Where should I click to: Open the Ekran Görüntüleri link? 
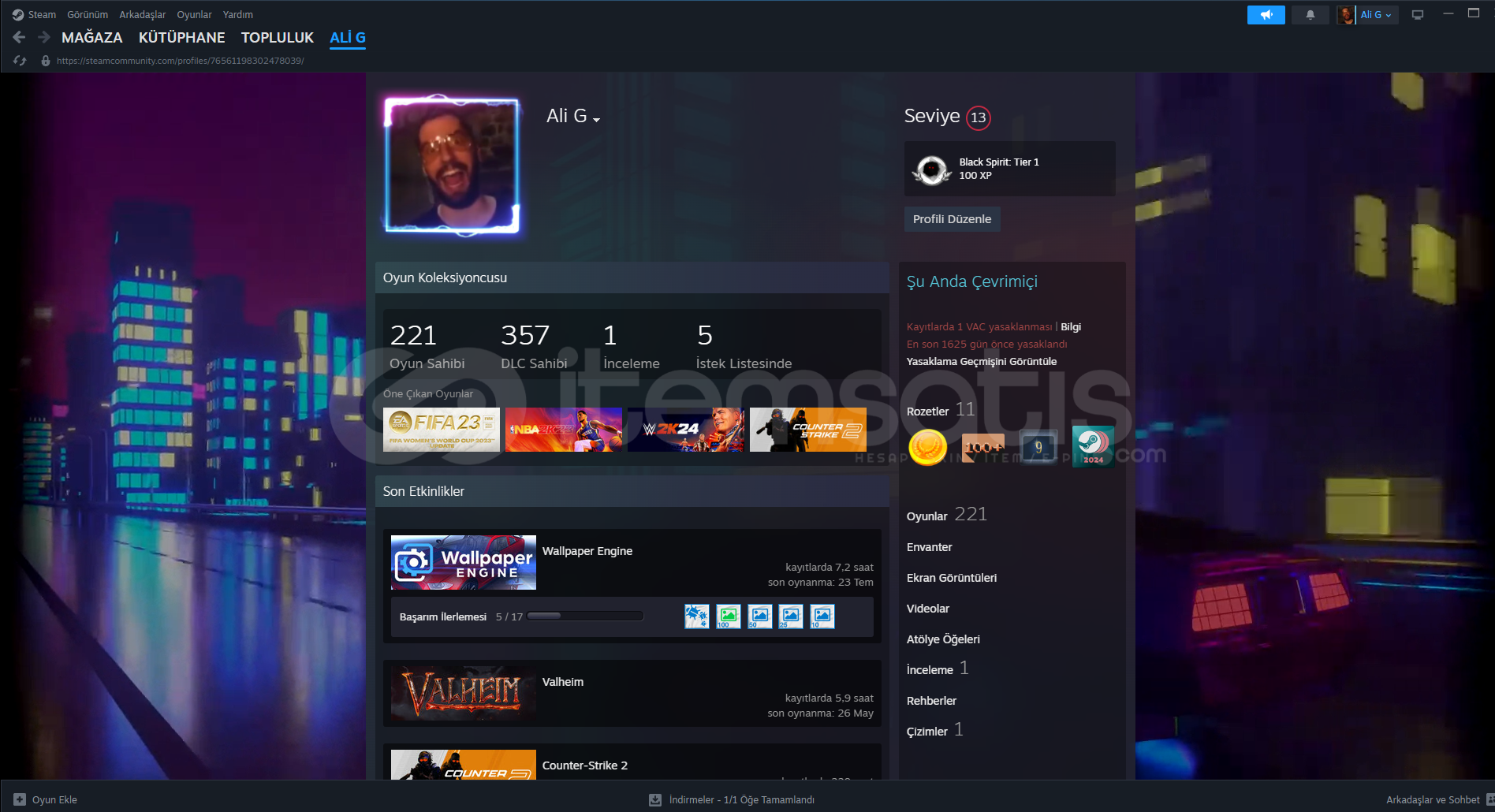[x=952, y=578]
